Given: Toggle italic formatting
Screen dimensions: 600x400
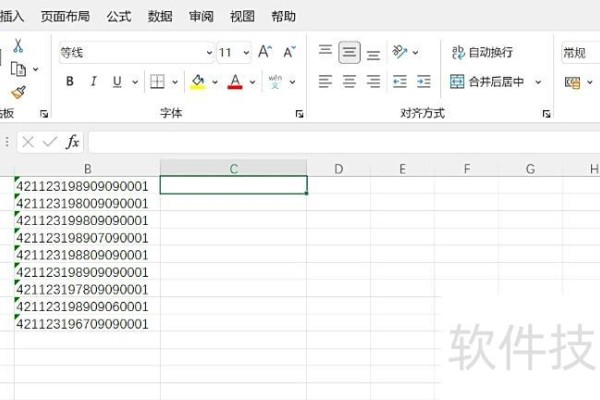Looking at the screenshot, I should (93, 81).
